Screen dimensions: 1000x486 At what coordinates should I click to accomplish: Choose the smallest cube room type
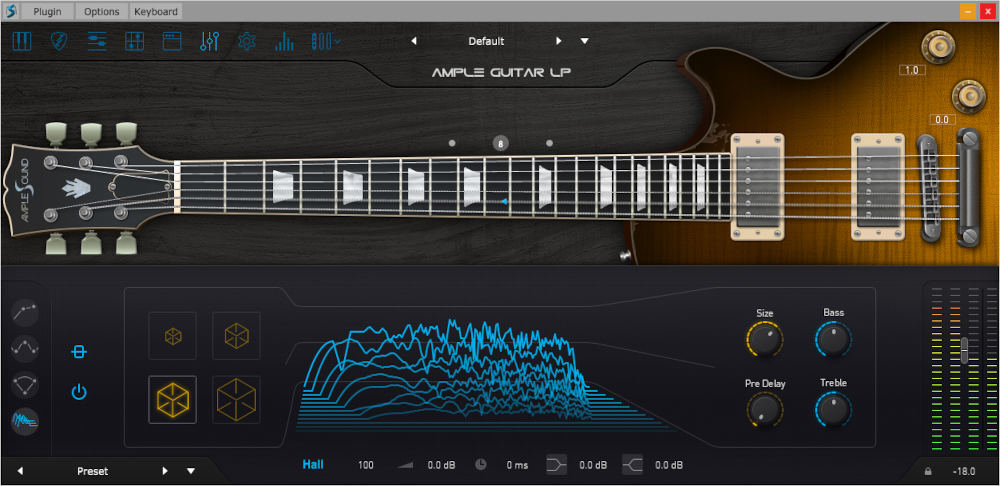[173, 335]
